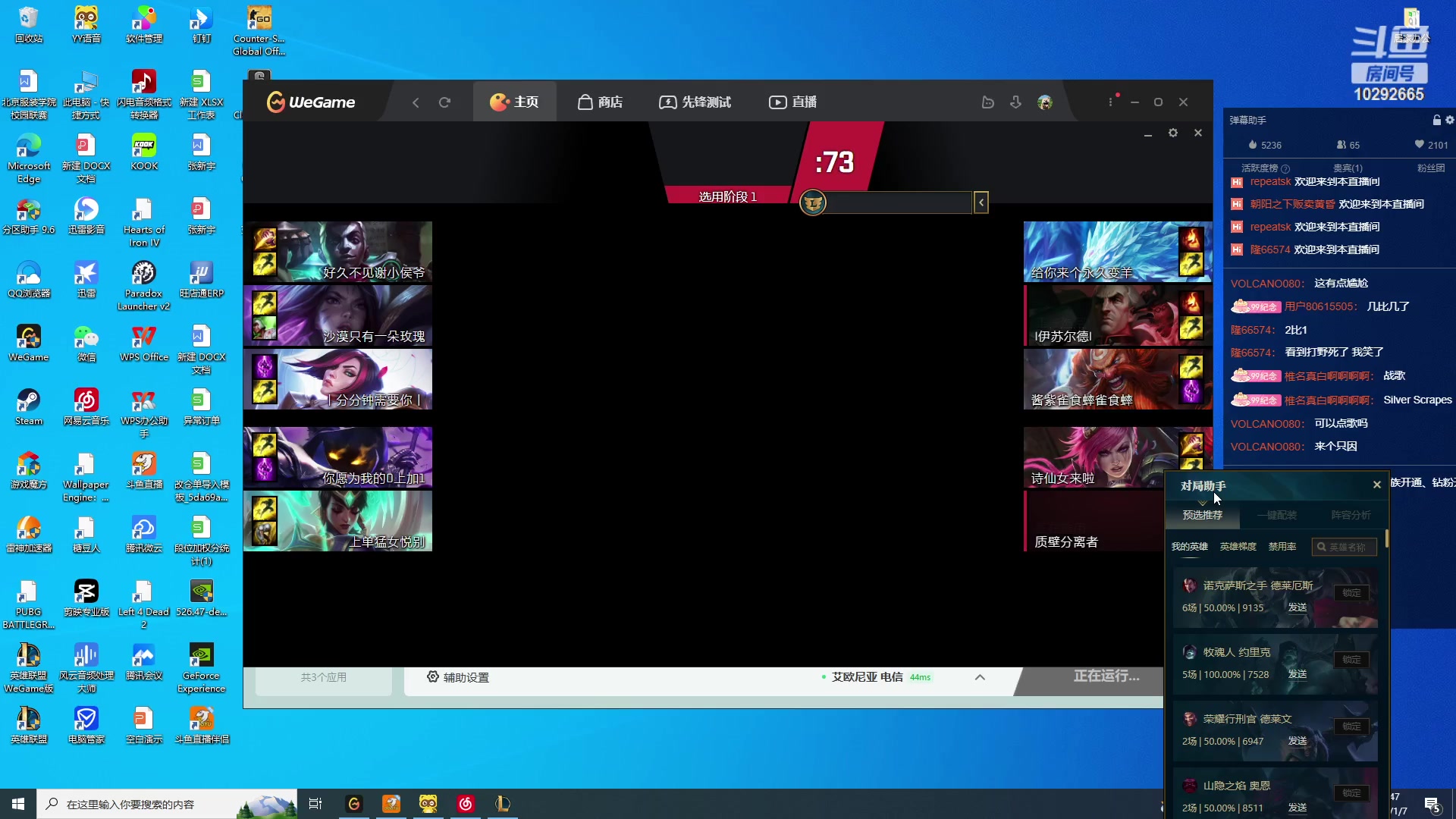
Task: Click enemy card 伊苏尔德
Action: [1118, 315]
